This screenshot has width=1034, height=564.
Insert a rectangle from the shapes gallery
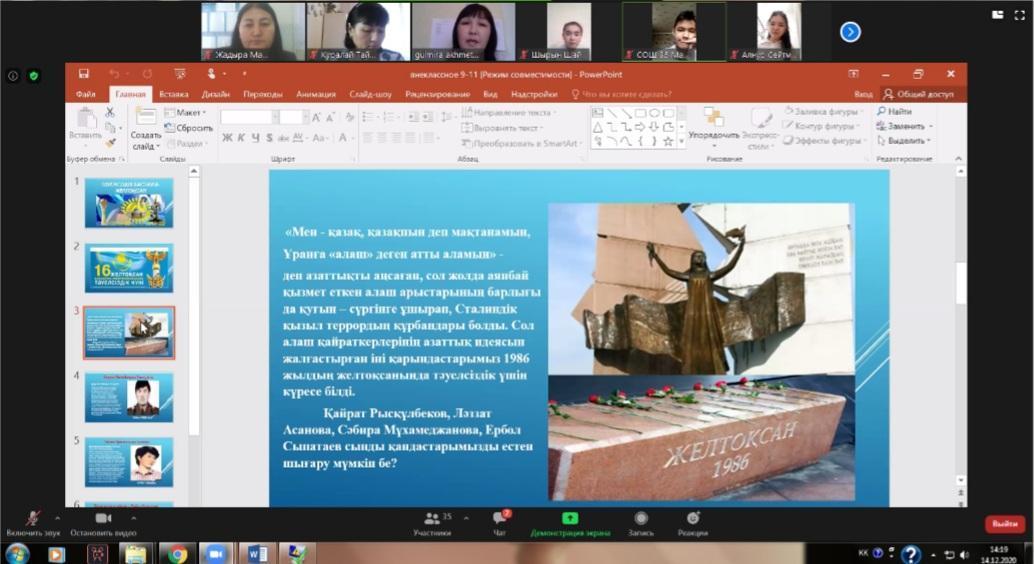tap(640, 113)
